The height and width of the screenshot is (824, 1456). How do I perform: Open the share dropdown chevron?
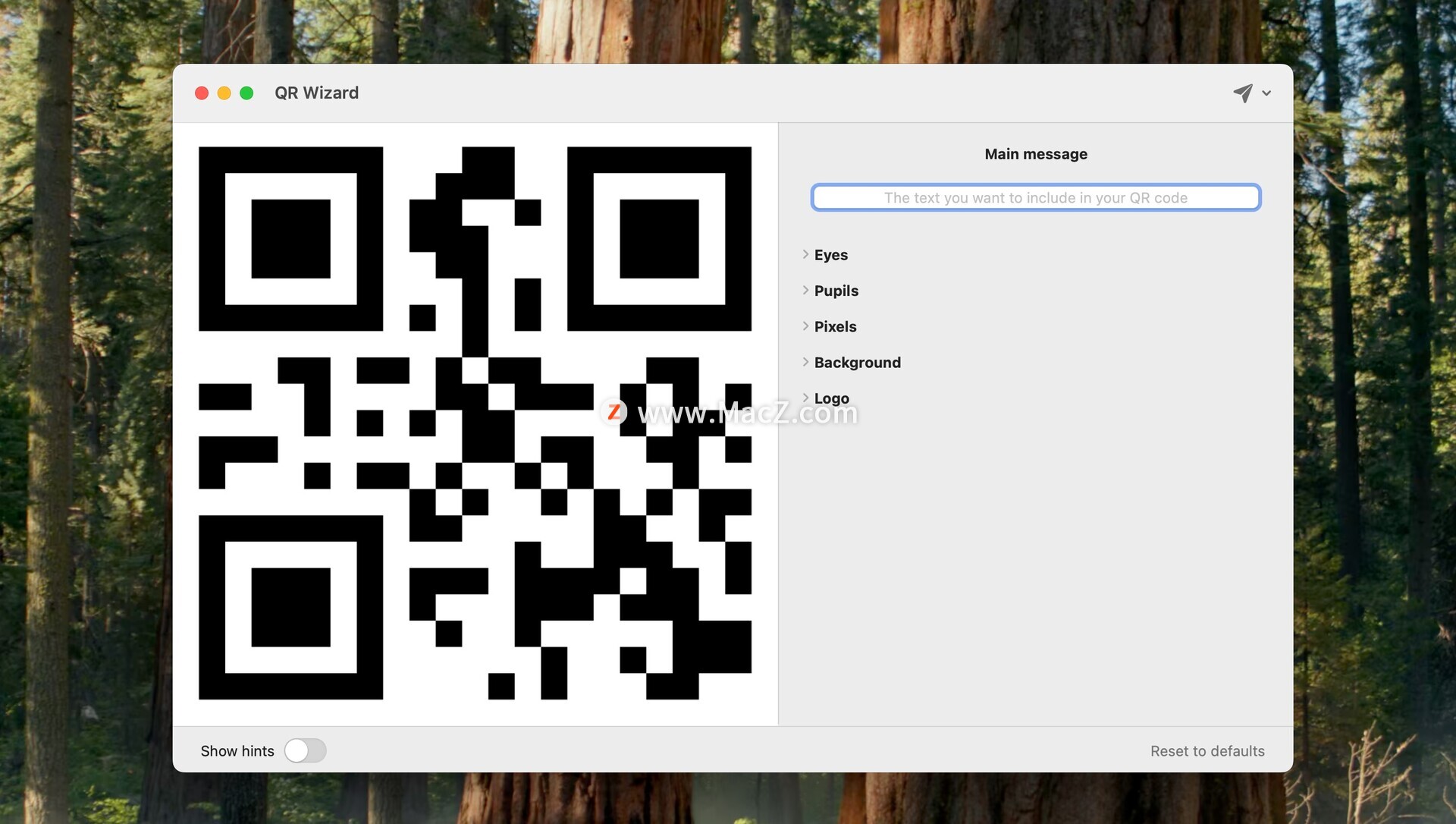click(1266, 93)
